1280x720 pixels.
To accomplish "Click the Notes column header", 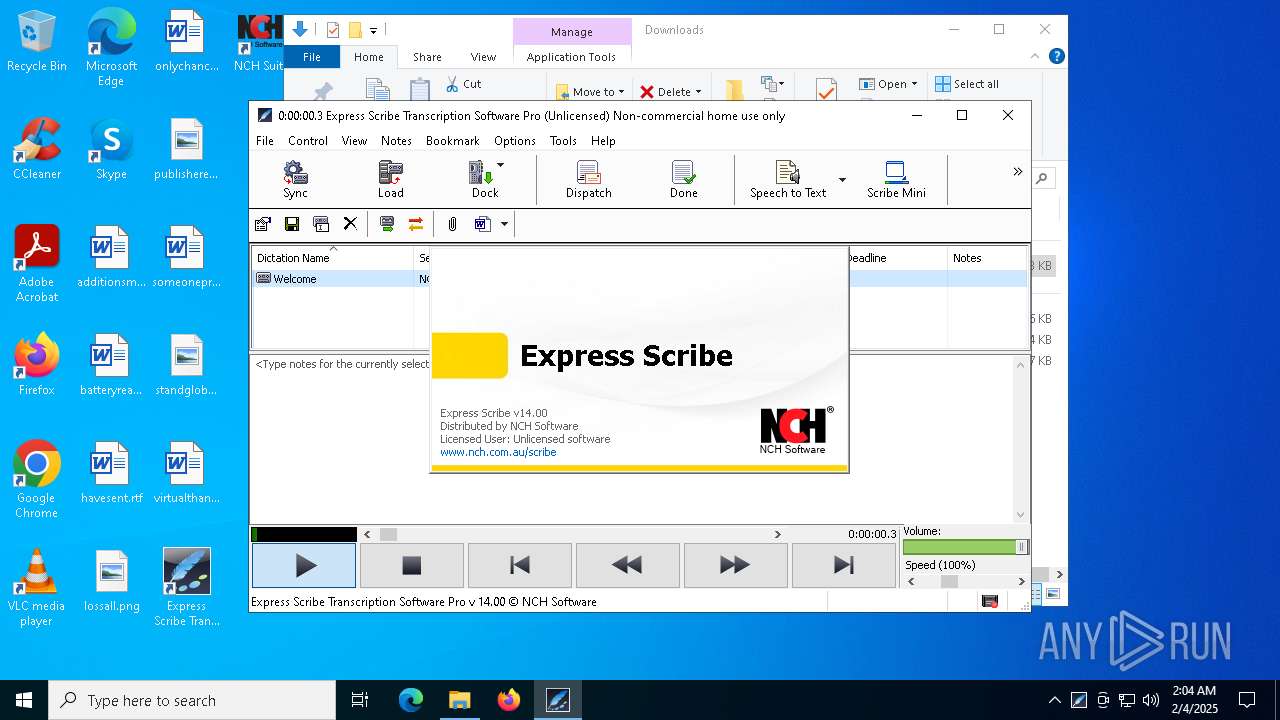I will (x=987, y=258).
